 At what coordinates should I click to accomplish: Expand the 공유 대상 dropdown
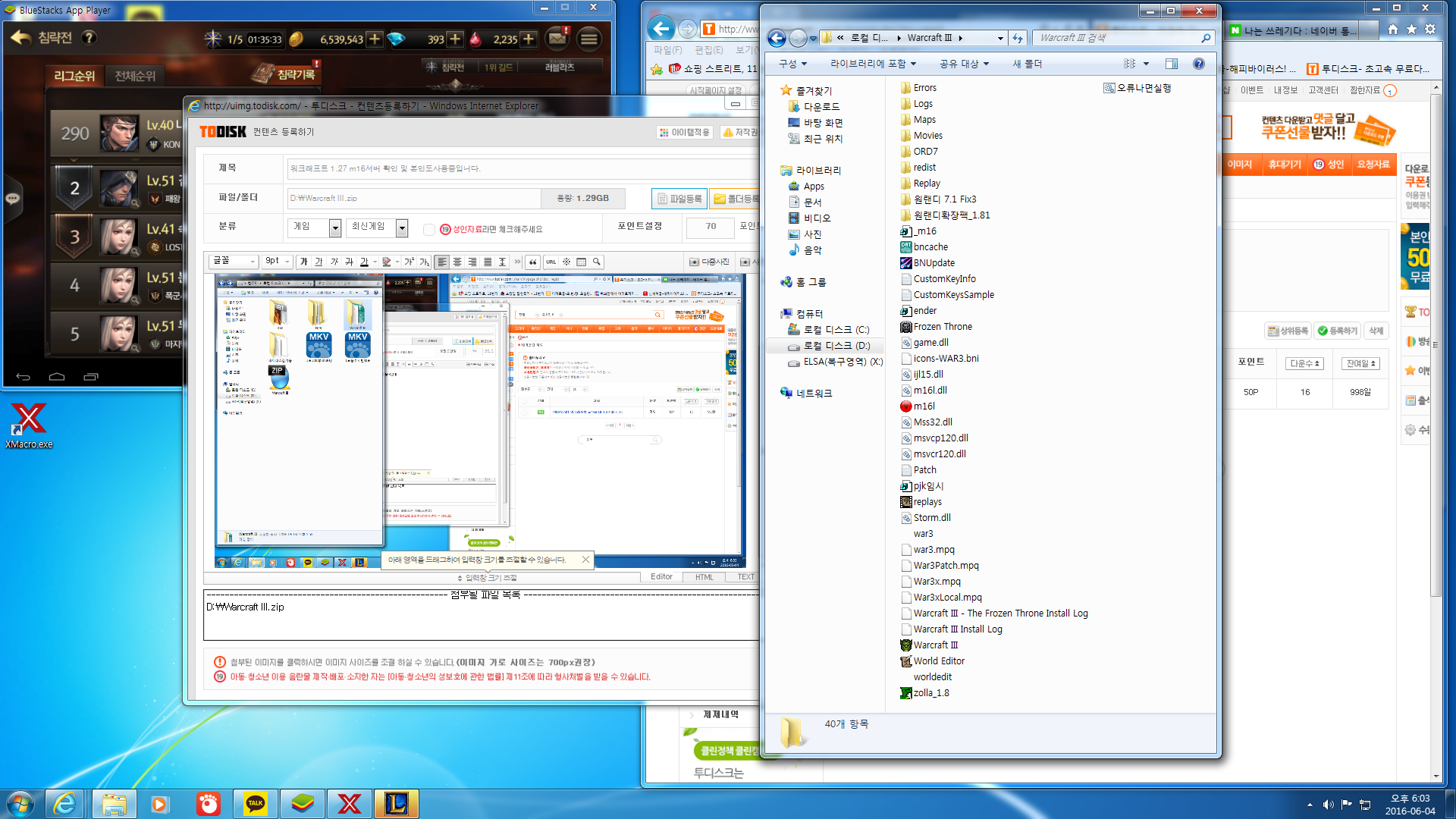point(964,64)
